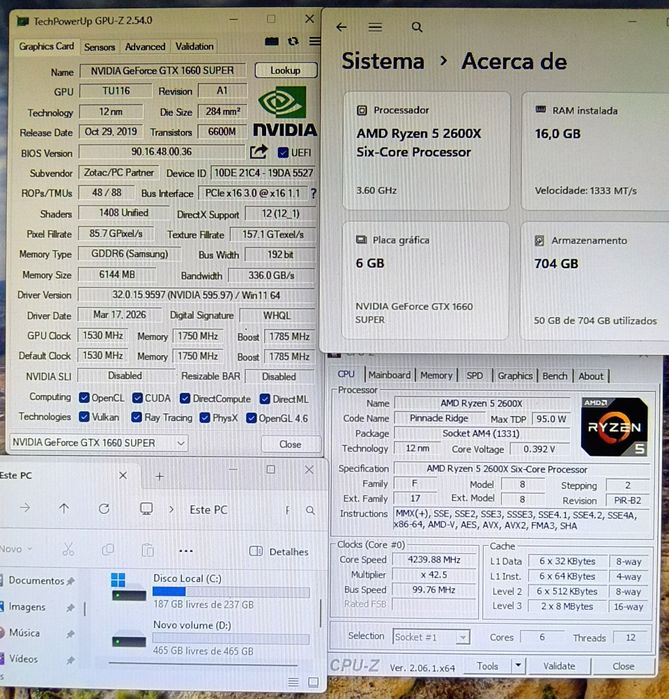Click the Lookup button in GPU-Z
Image resolution: width=669 pixels, height=699 pixels.
click(x=286, y=70)
